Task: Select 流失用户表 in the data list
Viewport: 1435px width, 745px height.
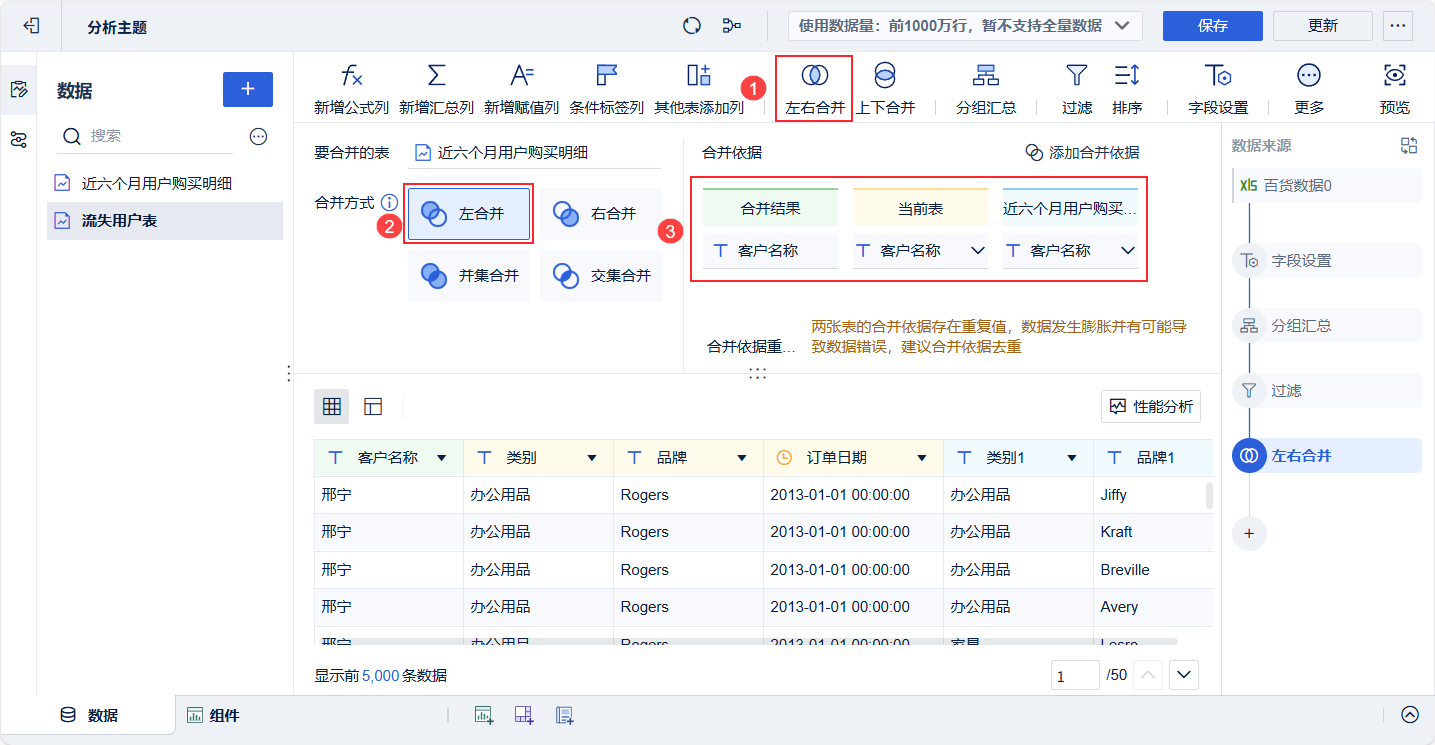Action: point(165,221)
